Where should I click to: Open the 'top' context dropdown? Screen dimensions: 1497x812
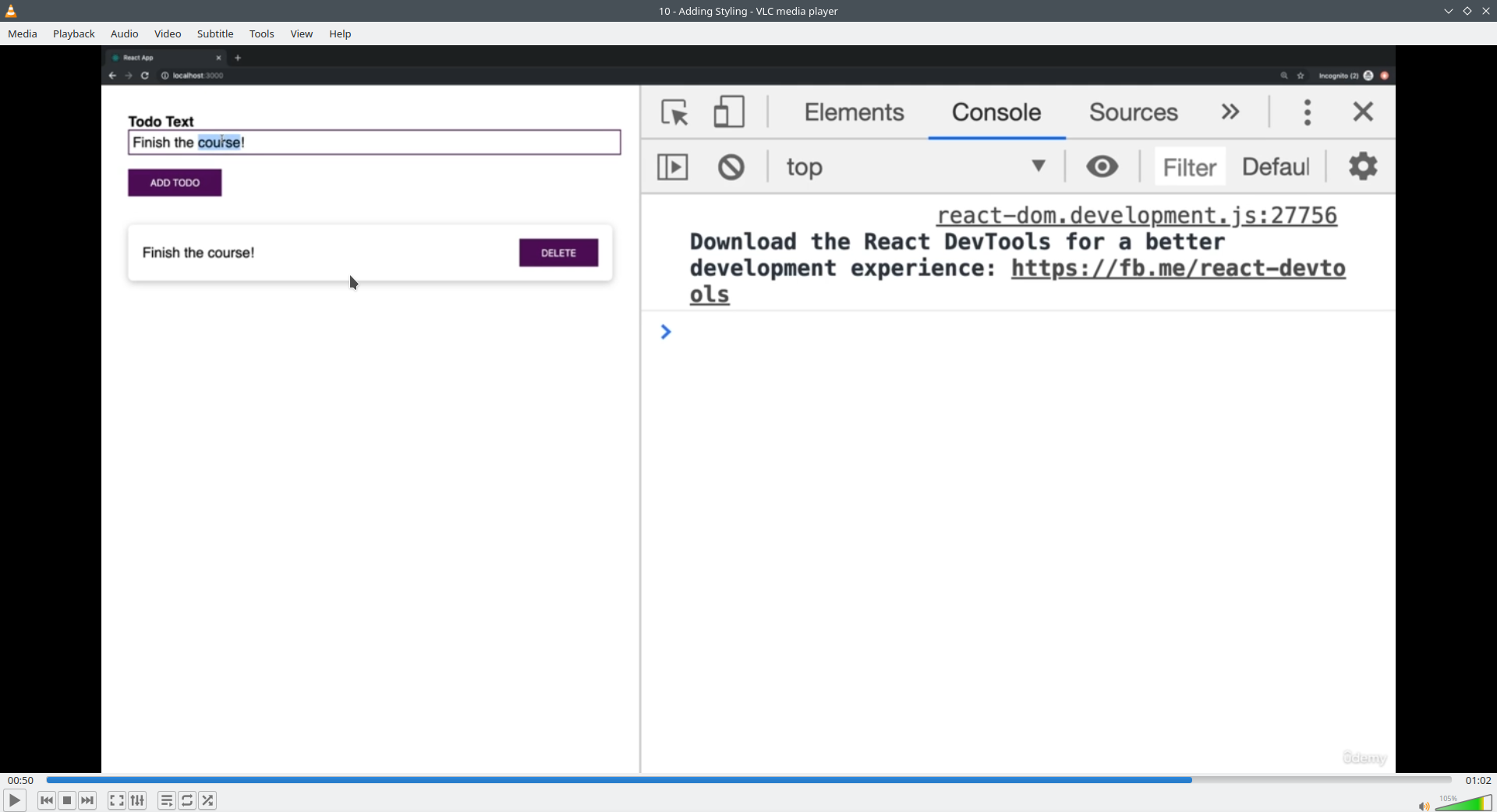click(x=916, y=167)
